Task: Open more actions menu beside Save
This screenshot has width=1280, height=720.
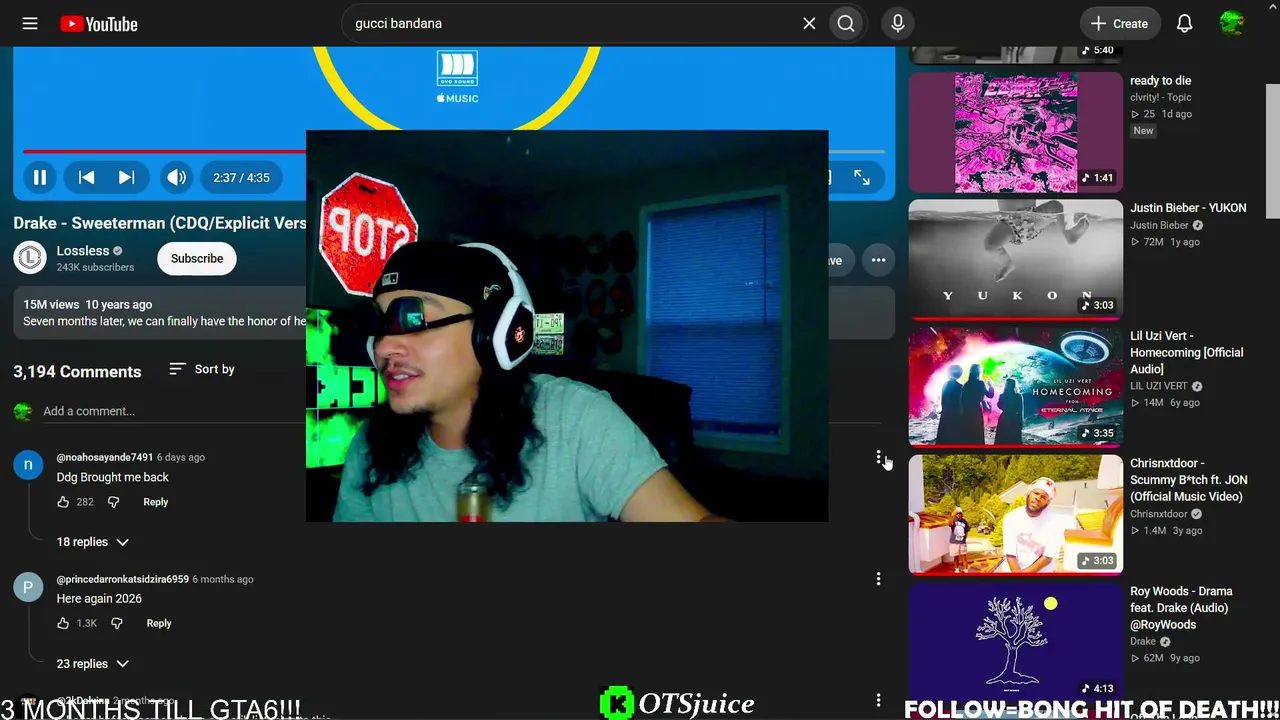Action: click(x=878, y=260)
